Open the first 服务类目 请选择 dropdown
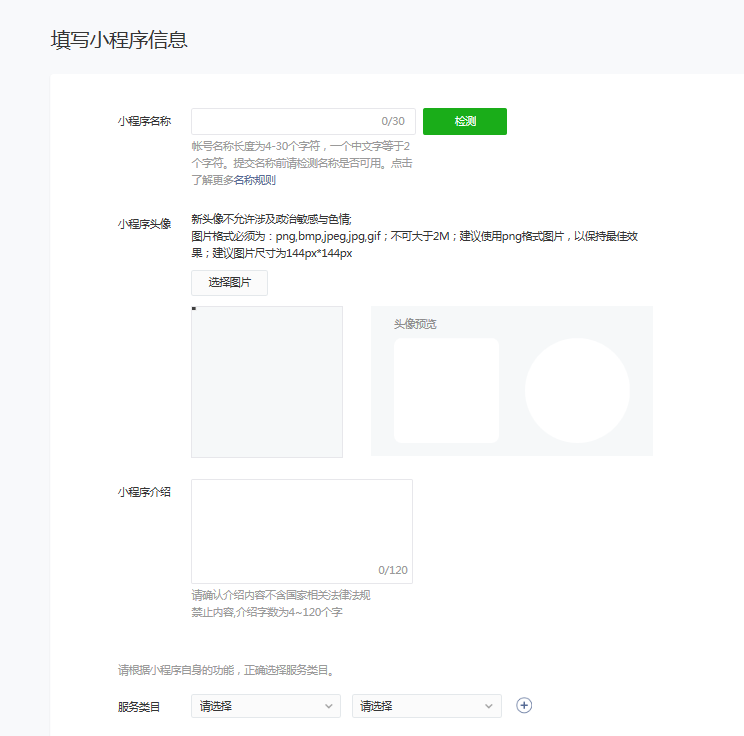 tap(266, 706)
